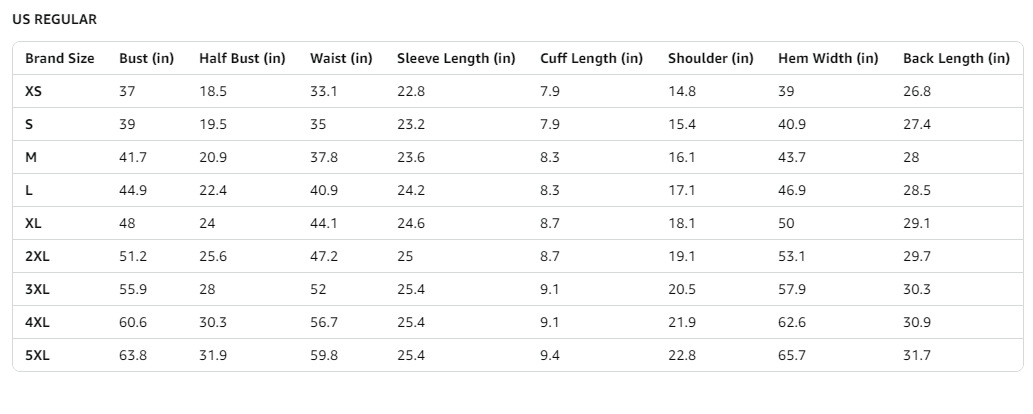Click the Shoulder (in) column header
Viewport: 1033px width, 414px height.
pyautogui.click(x=711, y=58)
